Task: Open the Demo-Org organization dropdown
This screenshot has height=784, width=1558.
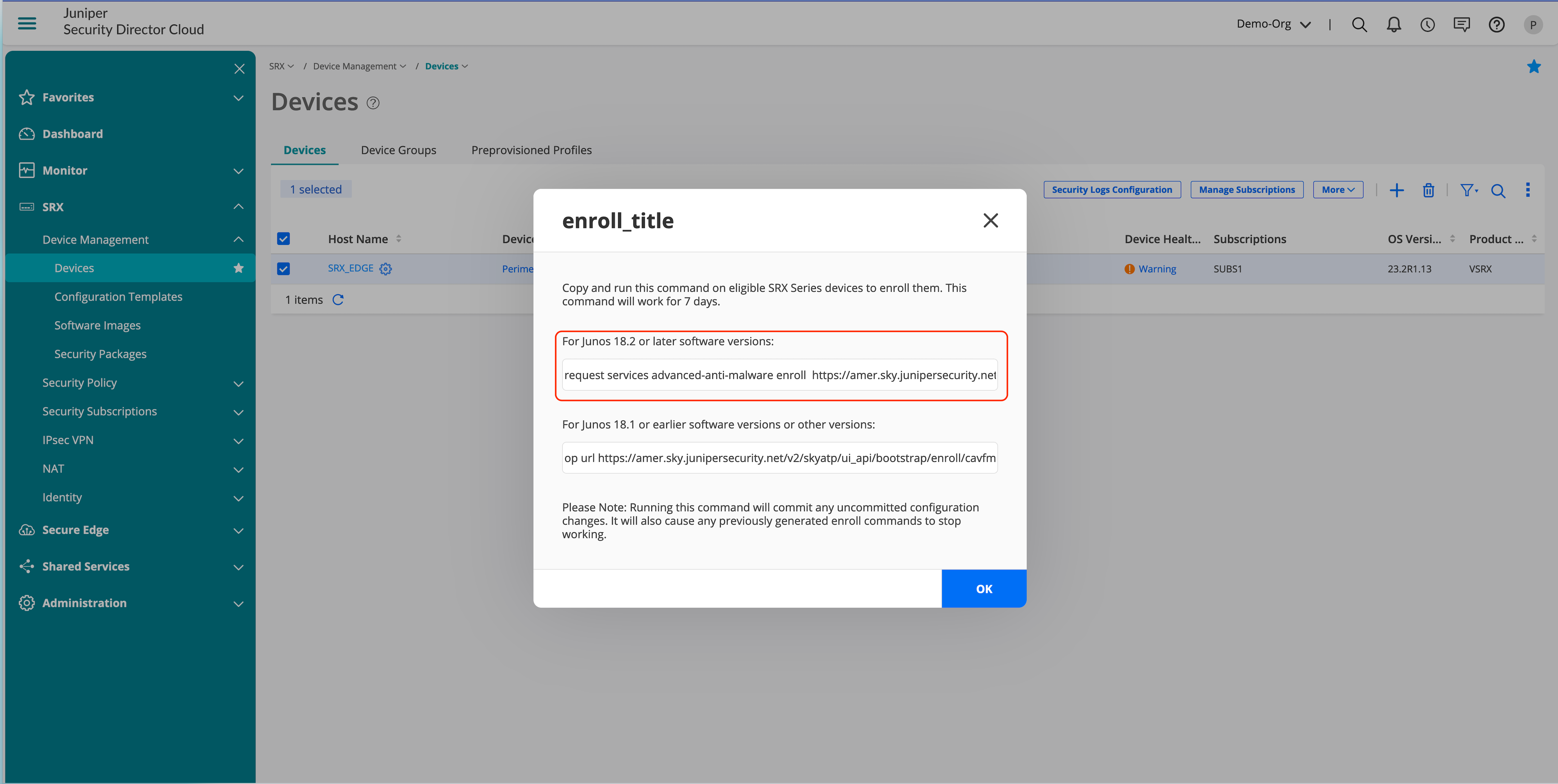Action: click(1273, 24)
